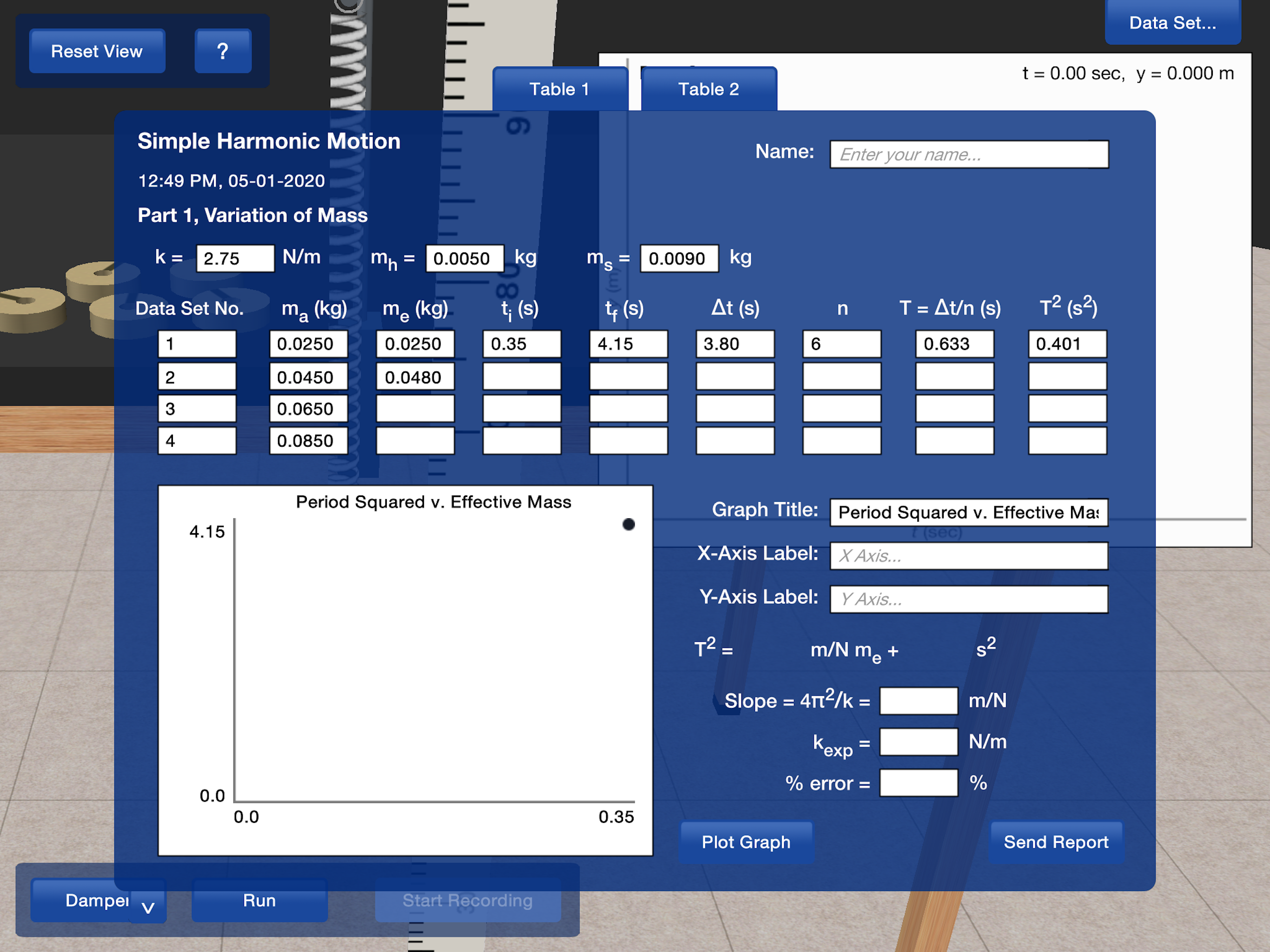Select the spring constant k field

[235, 258]
